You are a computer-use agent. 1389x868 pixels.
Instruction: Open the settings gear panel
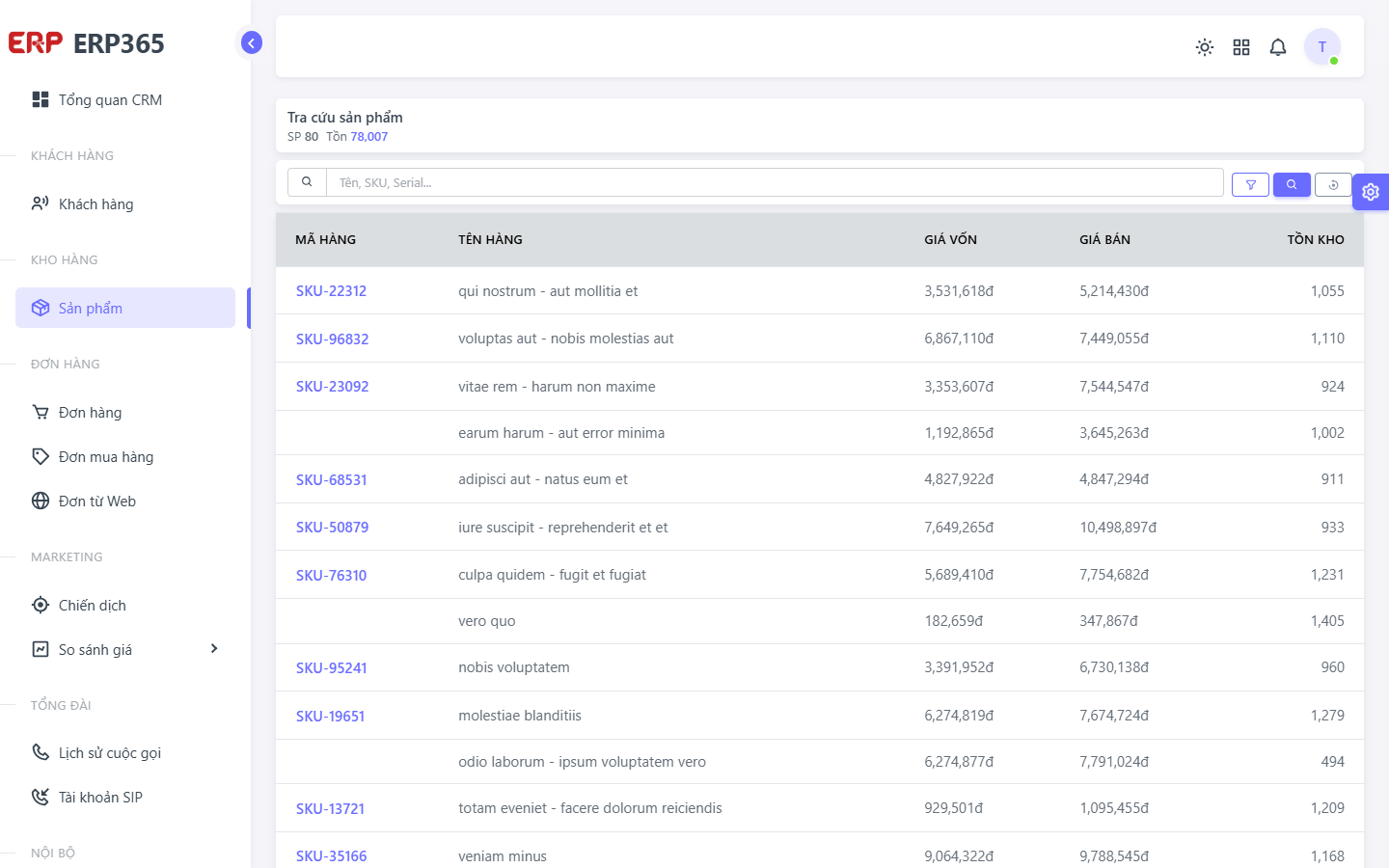pyautogui.click(x=1371, y=192)
